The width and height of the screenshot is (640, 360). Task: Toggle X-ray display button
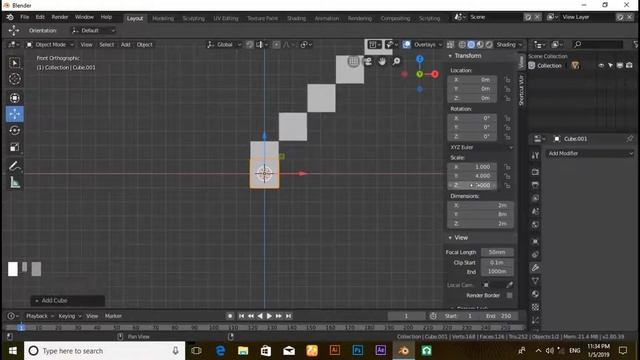pyautogui.click(x=450, y=44)
